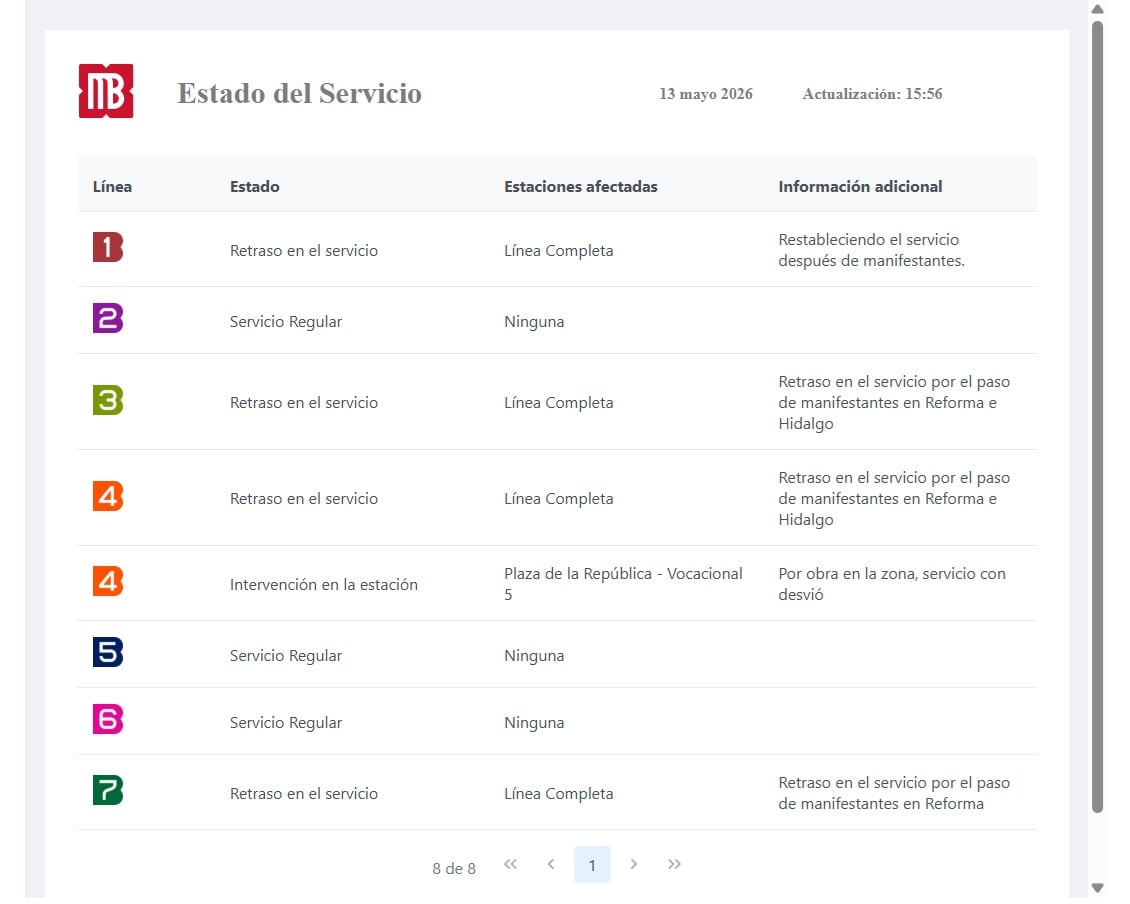This screenshot has width=1130, height=904.
Task: Select the Line 3 green icon
Action: (x=108, y=401)
